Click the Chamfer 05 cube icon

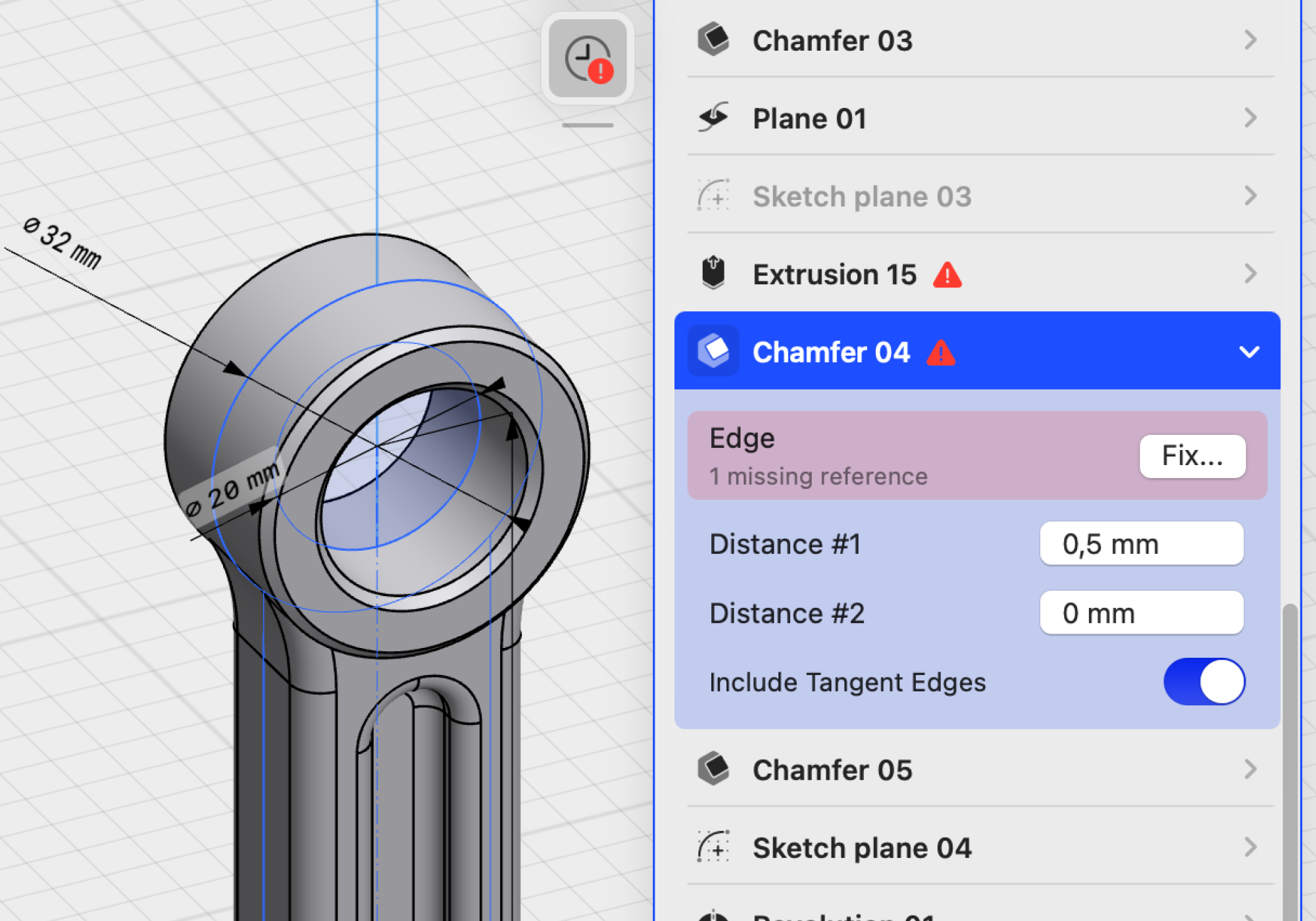tap(713, 768)
